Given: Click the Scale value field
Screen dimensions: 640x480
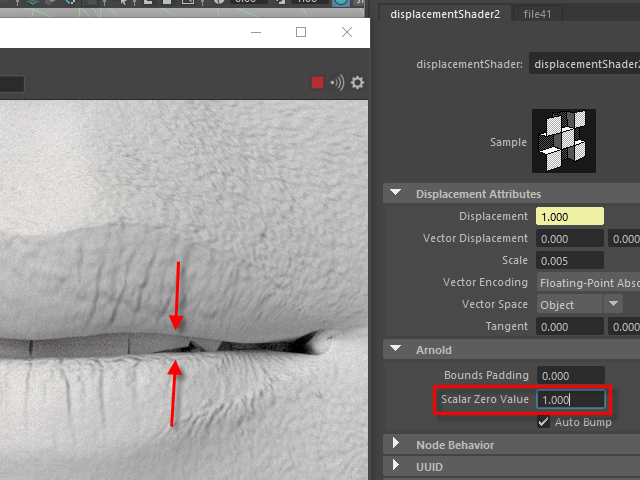Looking at the screenshot, I should coord(570,260).
